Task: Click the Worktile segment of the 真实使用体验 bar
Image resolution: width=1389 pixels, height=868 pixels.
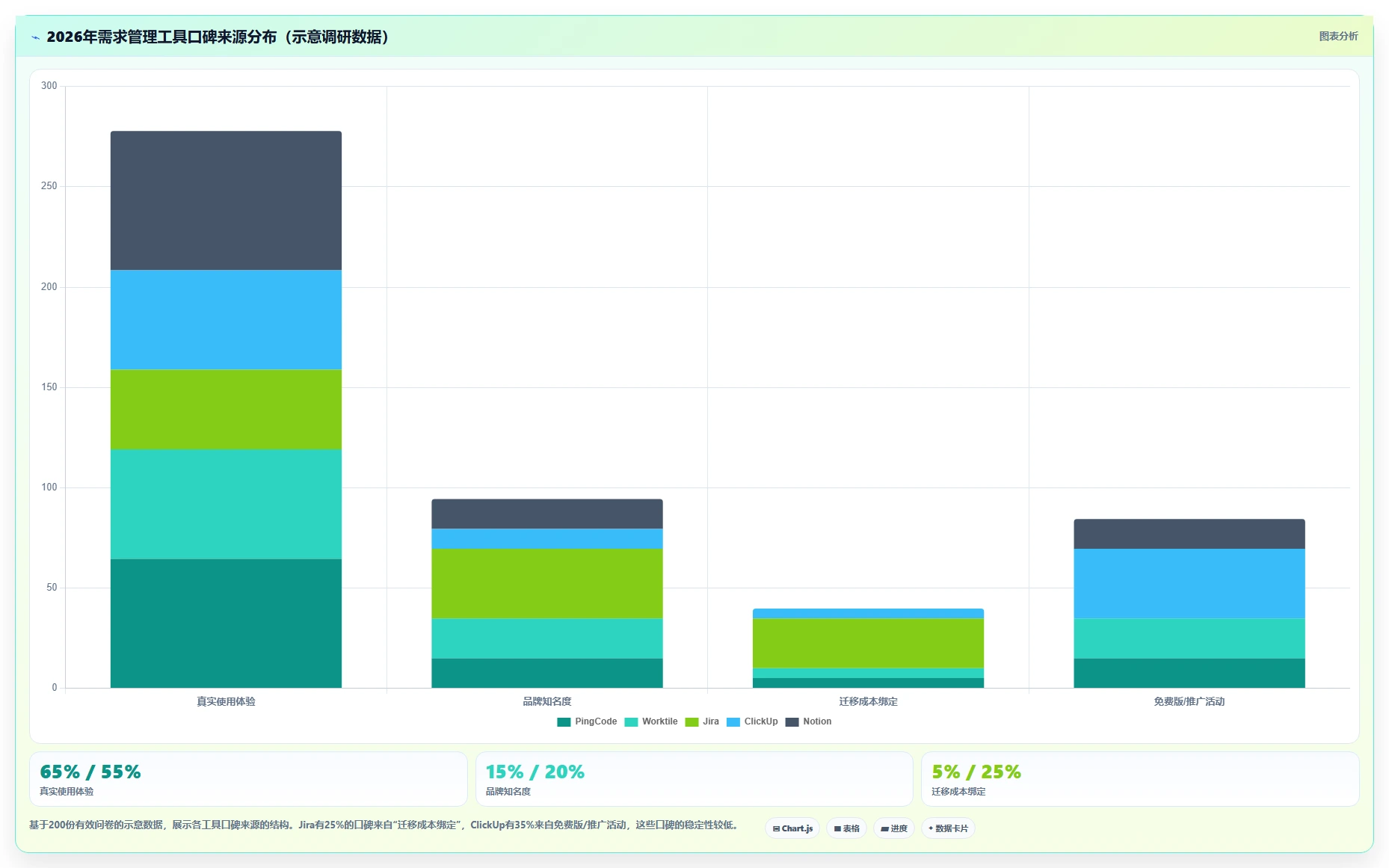Action: [x=226, y=504]
